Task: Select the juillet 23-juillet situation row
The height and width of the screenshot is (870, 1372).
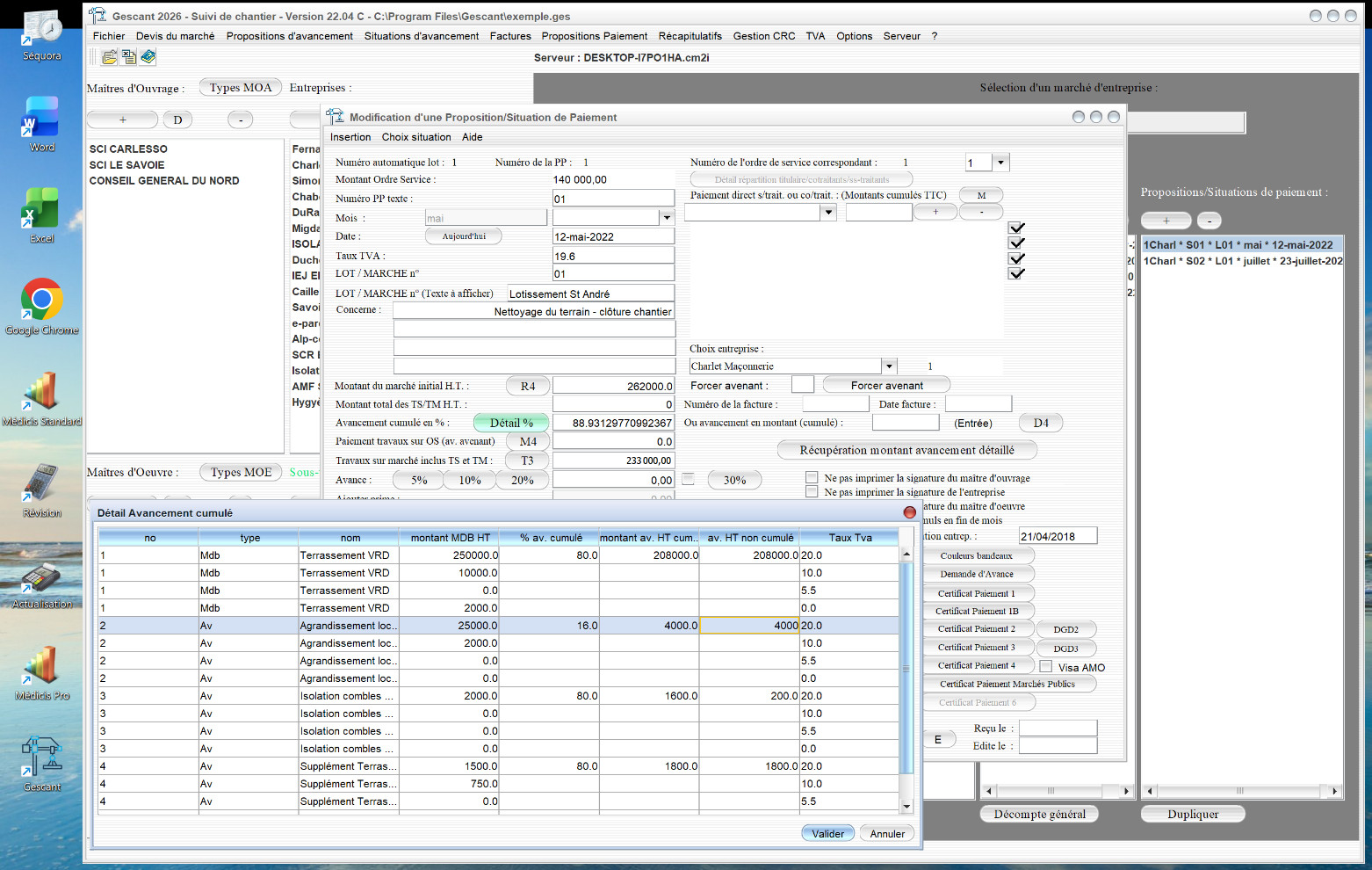Action: (1242, 261)
